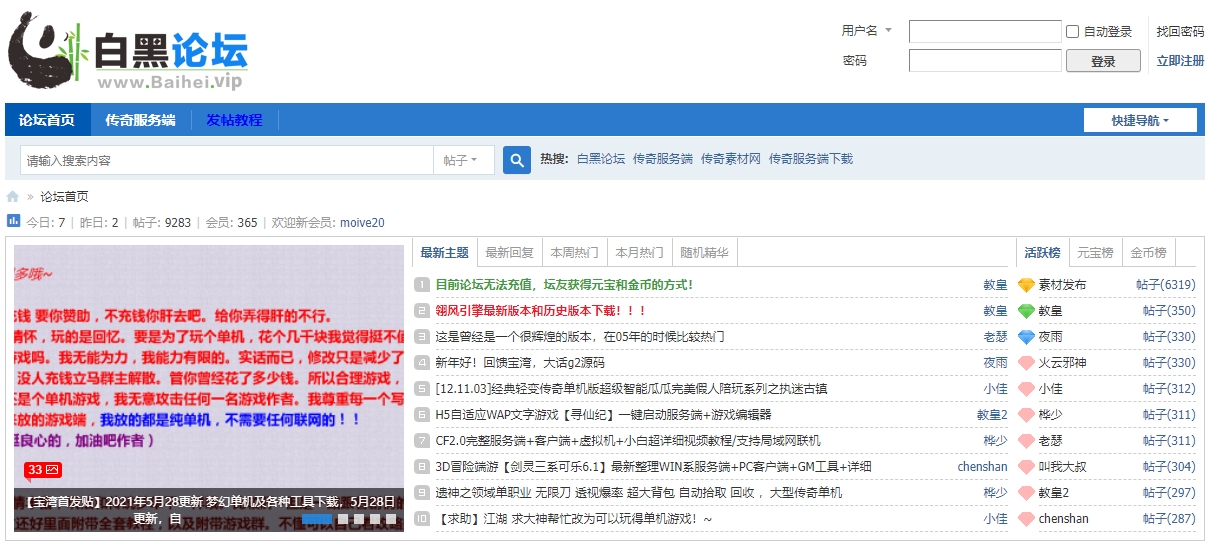Select the 元宝榜 ranking tab

1094,253
